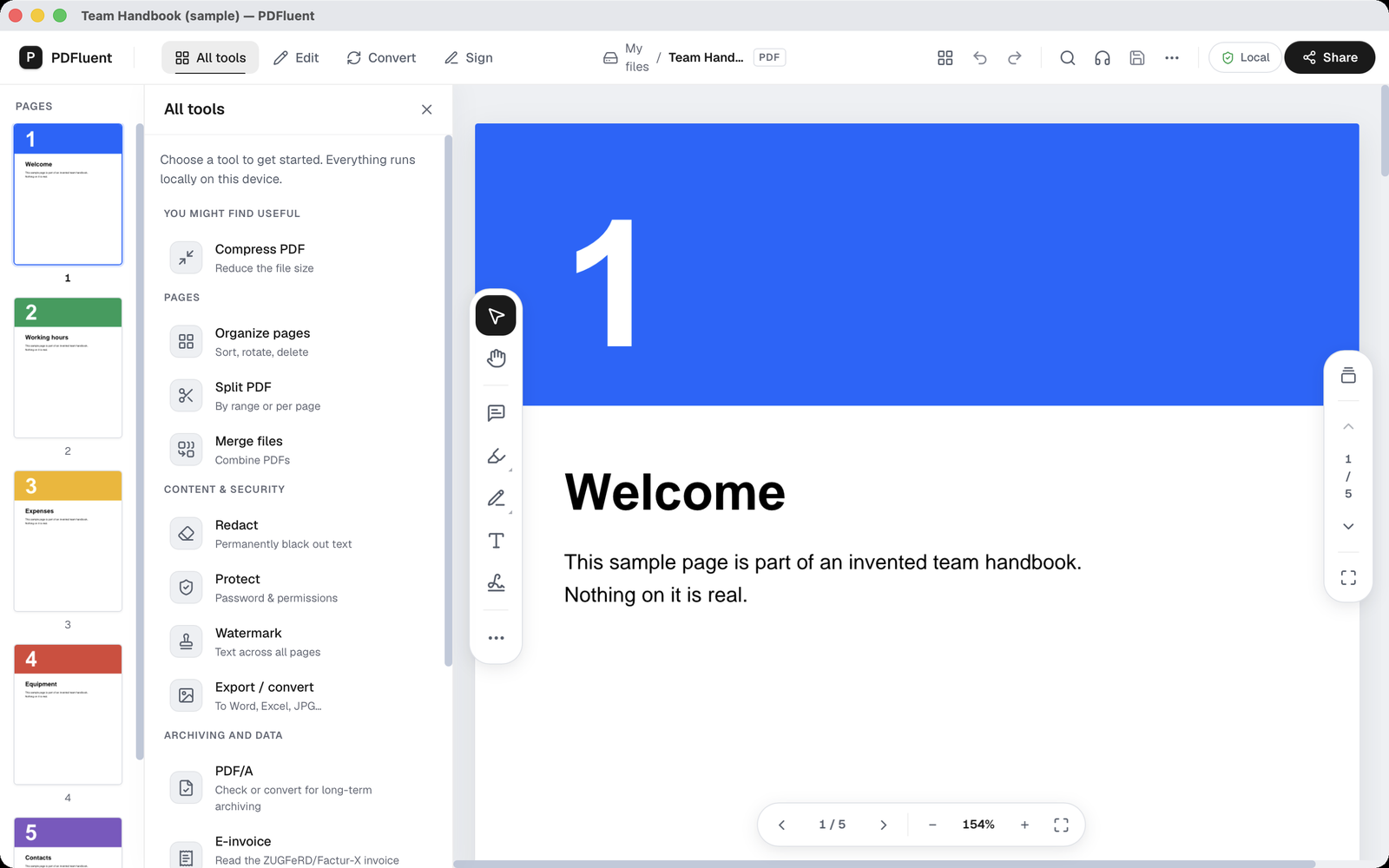Zoom in with the plus button
Image resolution: width=1389 pixels, height=868 pixels.
pos(1024,825)
